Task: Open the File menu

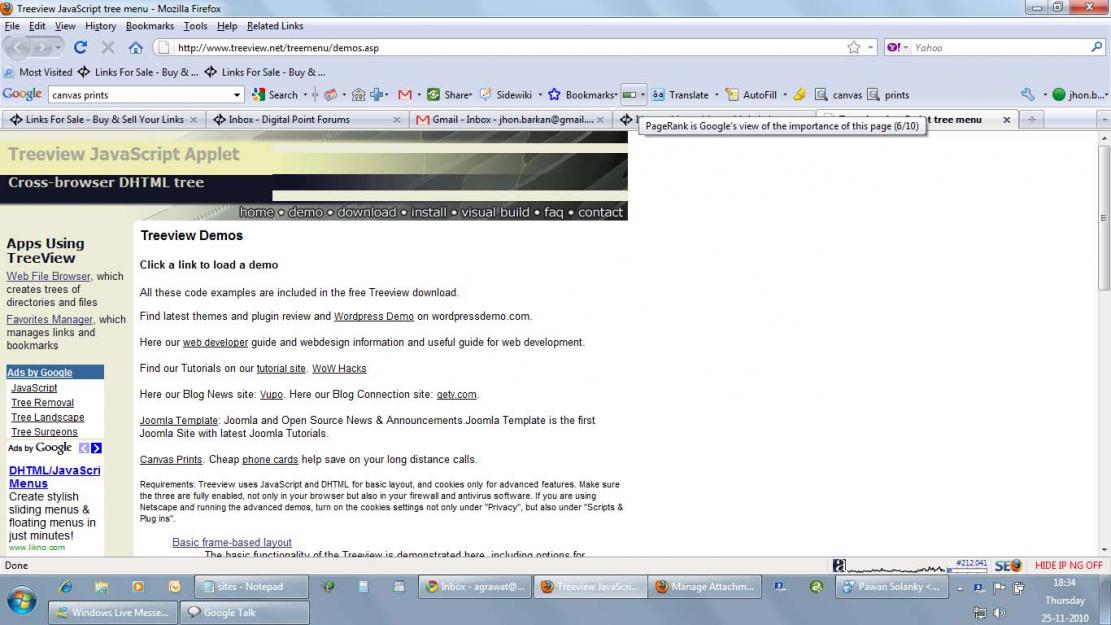Action: 12,26
